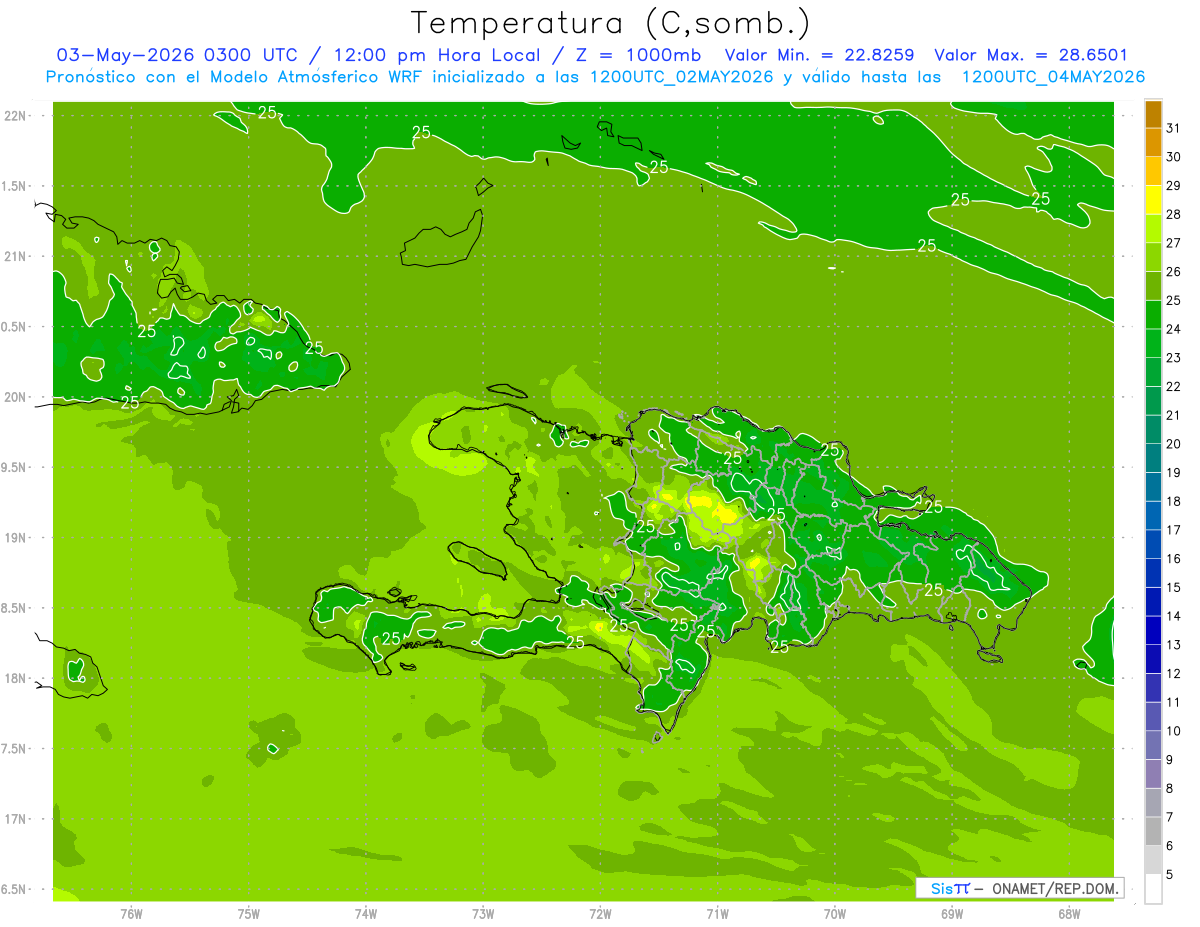This screenshot has width=1200, height=927.
Task: Click the 'Temperatura (C,somb.)' title
Action: pos(610,23)
